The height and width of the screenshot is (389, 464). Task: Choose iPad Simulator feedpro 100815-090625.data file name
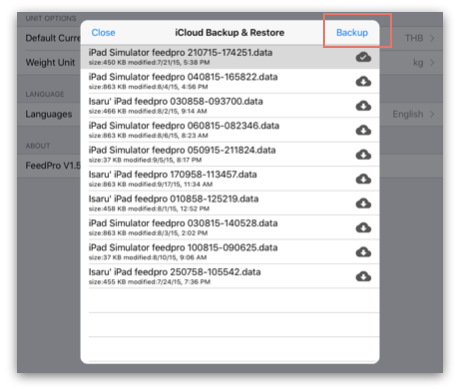tap(183, 248)
